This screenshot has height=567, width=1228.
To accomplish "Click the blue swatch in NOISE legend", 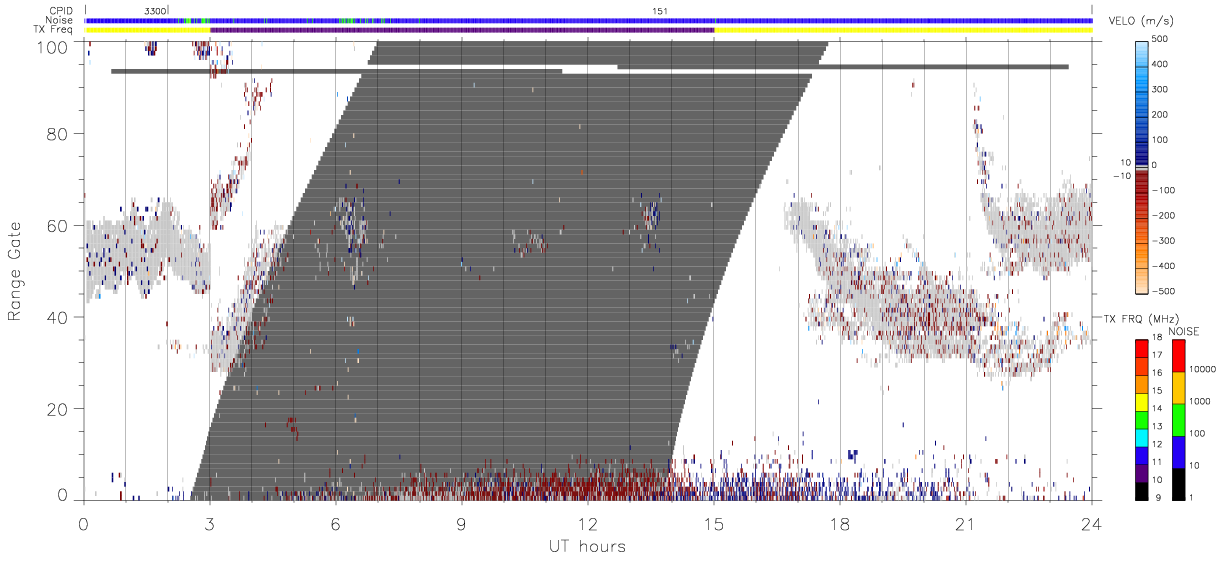I will click(x=1179, y=452).
